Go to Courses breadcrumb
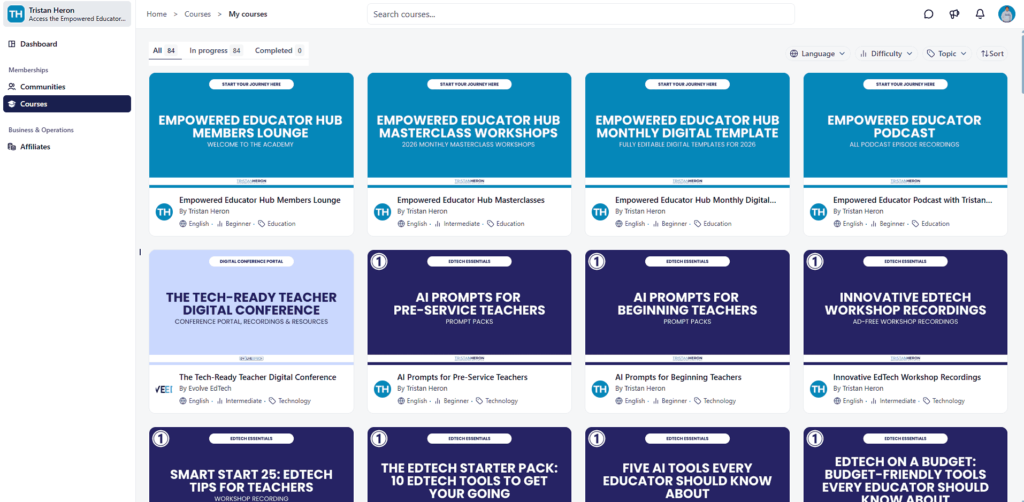This screenshot has width=1024, height=502. pyautogui.click(x=198, y=14)
